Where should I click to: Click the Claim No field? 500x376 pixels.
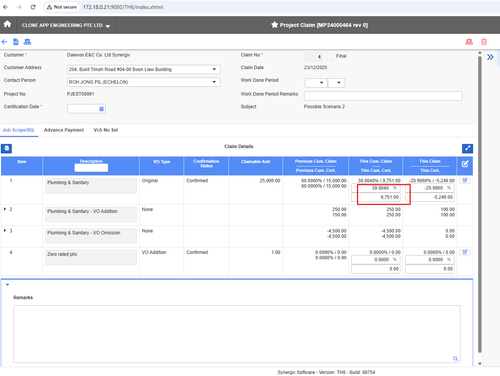(x=313, y=56)
